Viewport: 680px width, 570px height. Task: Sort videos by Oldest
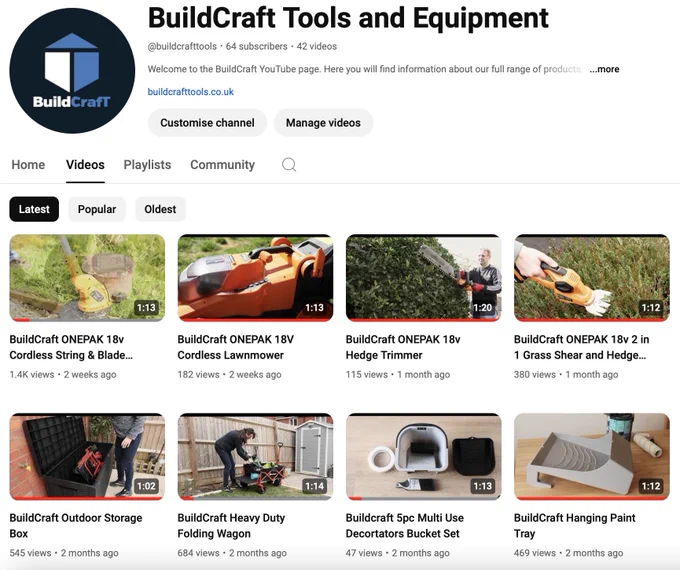pos(160,209)
